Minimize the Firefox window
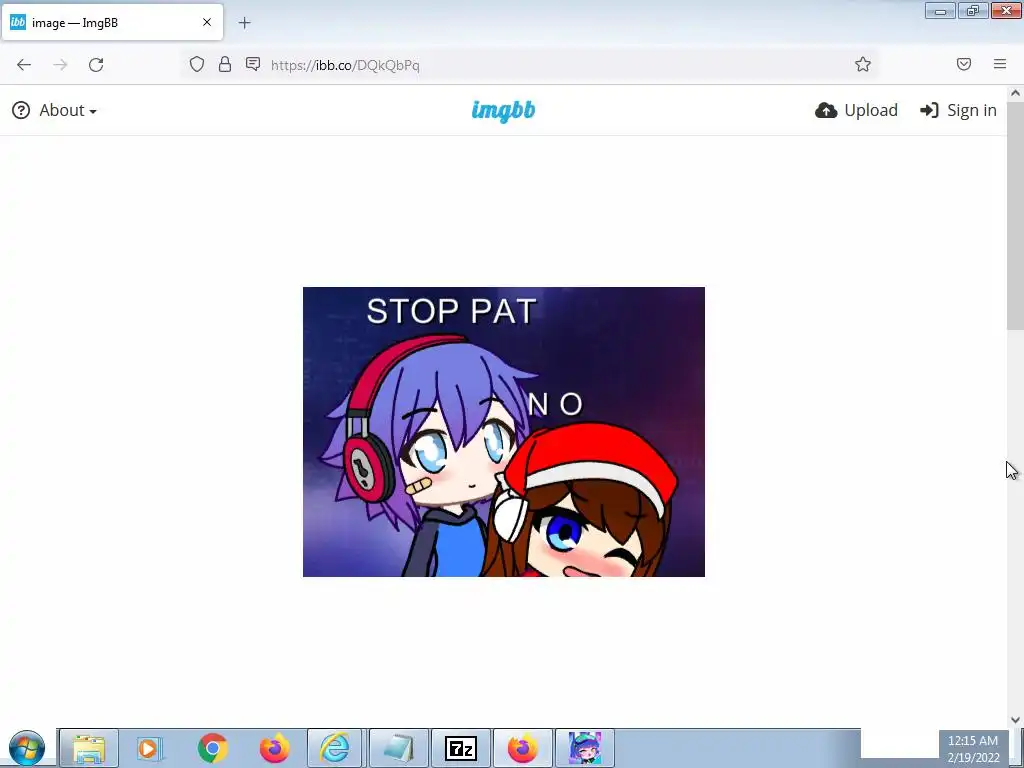This screenshot has width=1024, height=768. [940, 11]
